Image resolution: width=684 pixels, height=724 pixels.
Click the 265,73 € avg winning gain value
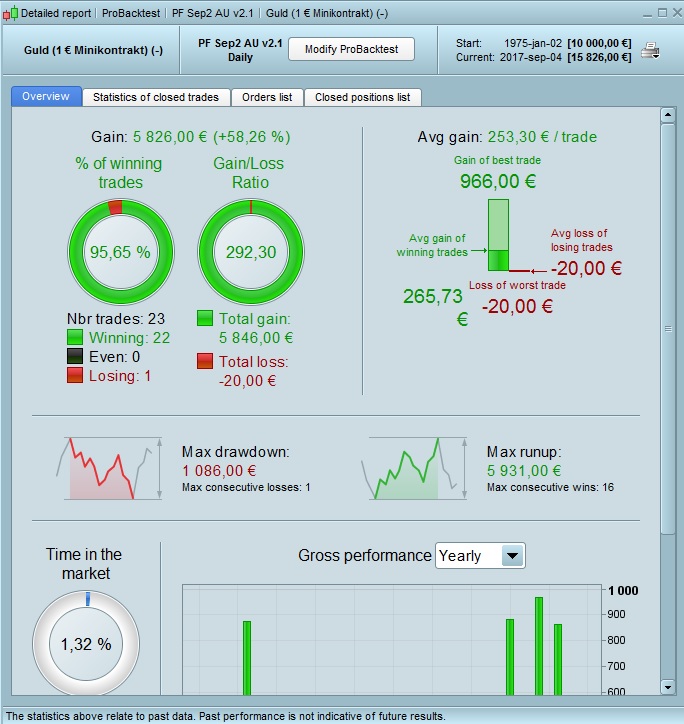click(x=436, y=307)
